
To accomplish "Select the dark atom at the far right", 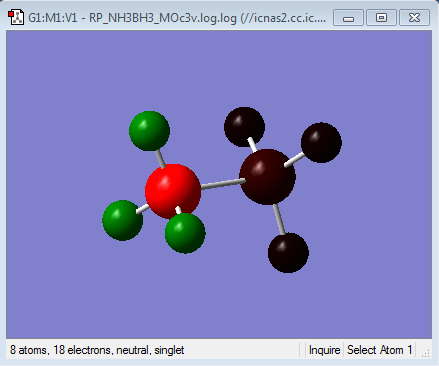I will [321, 143].
